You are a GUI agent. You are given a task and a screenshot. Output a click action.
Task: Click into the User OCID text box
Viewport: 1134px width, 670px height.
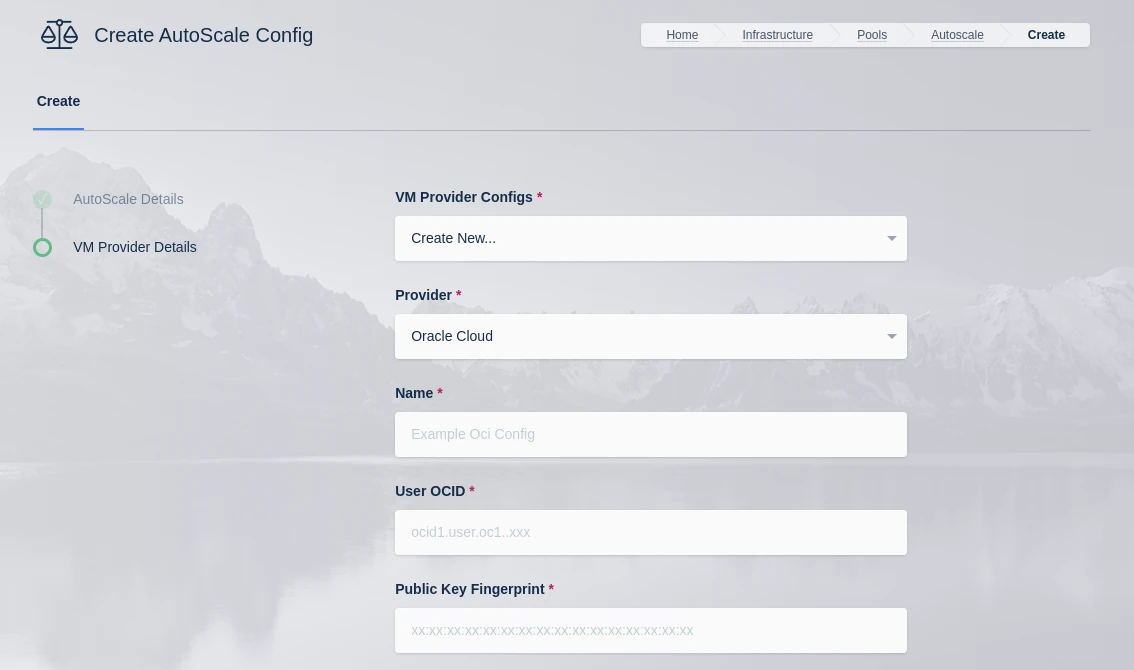pos(650,533)
